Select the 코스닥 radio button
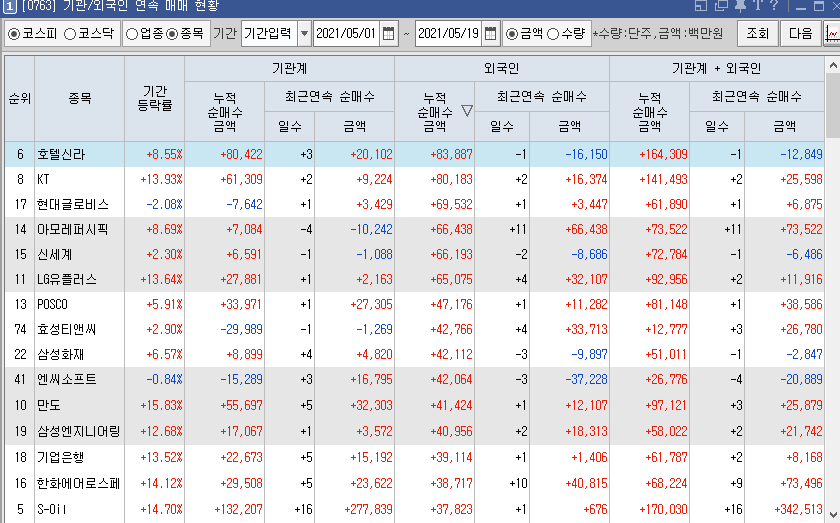 click(x=70, y=34)
